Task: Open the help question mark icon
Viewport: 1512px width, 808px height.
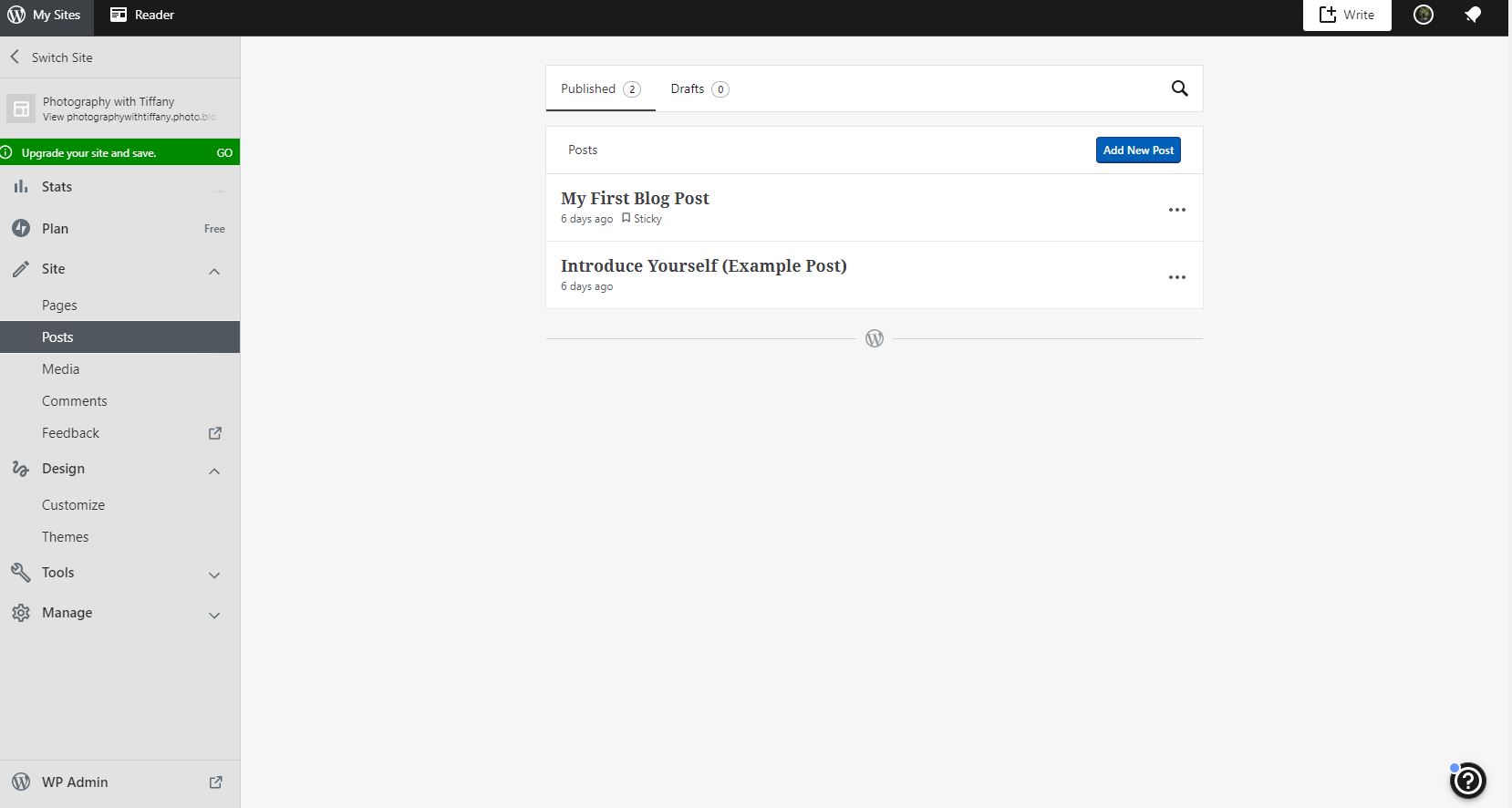Action: pyautogui.click(x=1468, y=781)
